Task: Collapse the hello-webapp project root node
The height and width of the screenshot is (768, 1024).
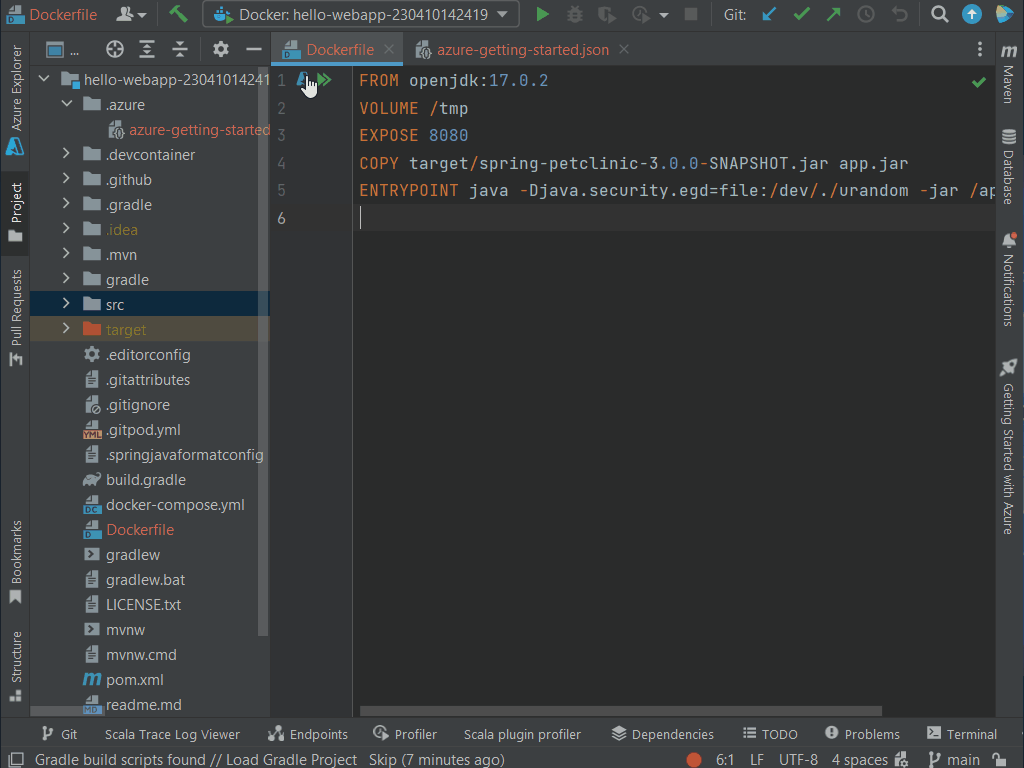Action: pos(44,79)
